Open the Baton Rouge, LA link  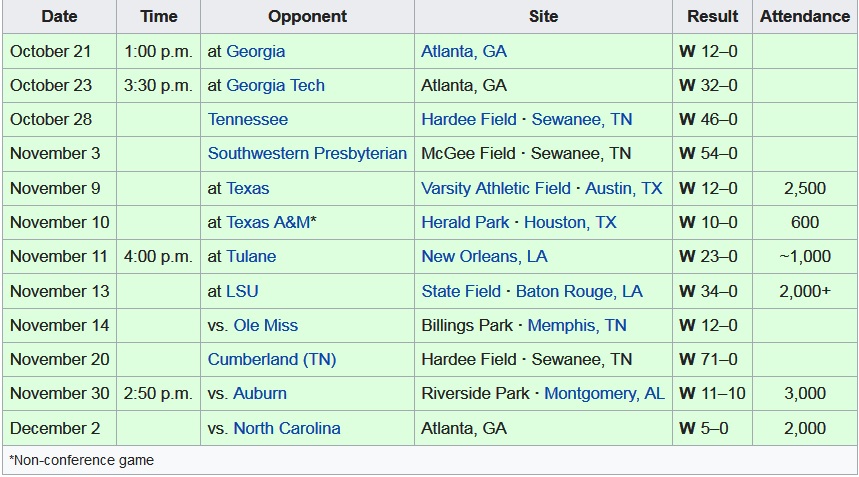click(579, 291)
